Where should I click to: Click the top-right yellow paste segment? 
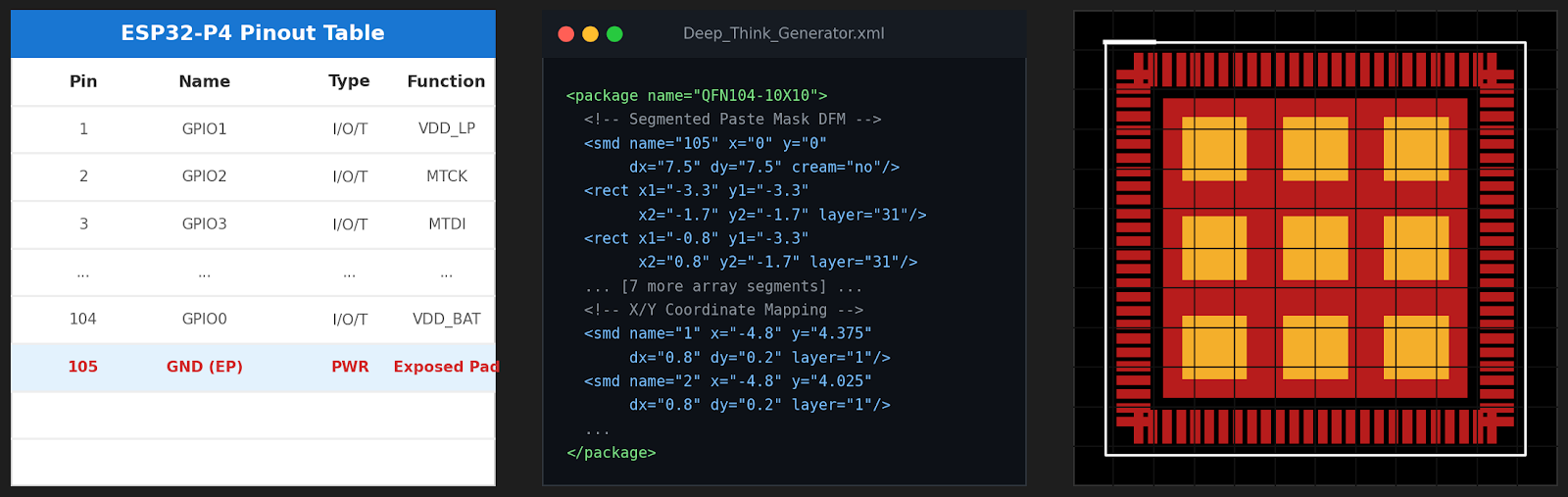pos(1416,149)
